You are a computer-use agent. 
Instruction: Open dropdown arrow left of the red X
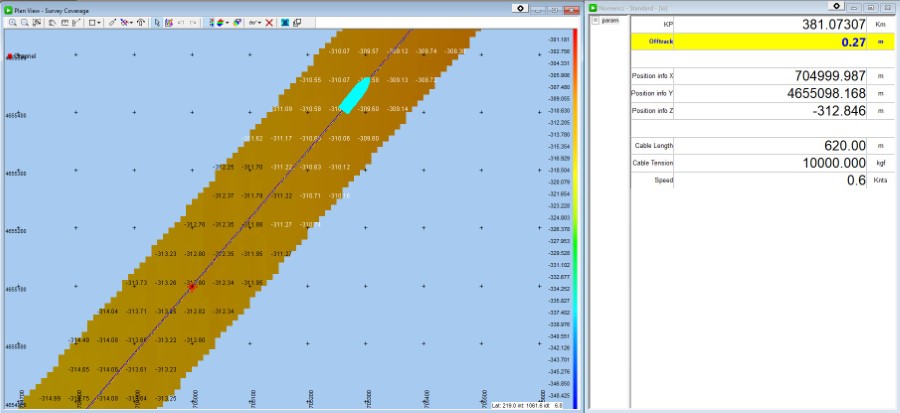pos(259,23)
